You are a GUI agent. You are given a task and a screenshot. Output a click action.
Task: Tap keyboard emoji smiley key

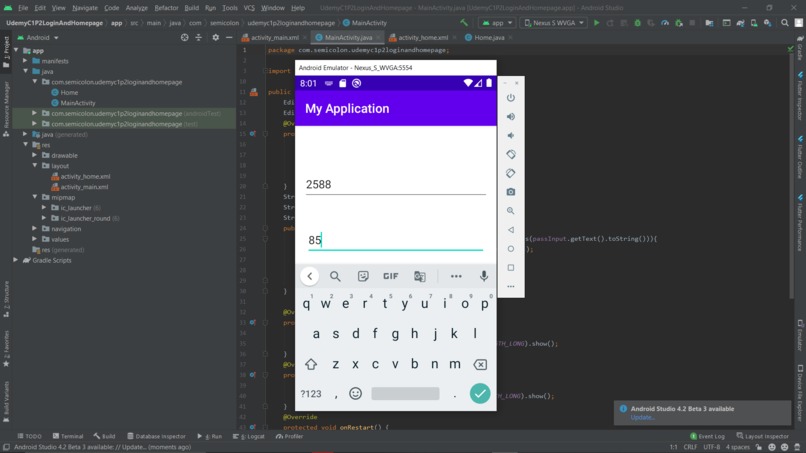pos(355,393)
